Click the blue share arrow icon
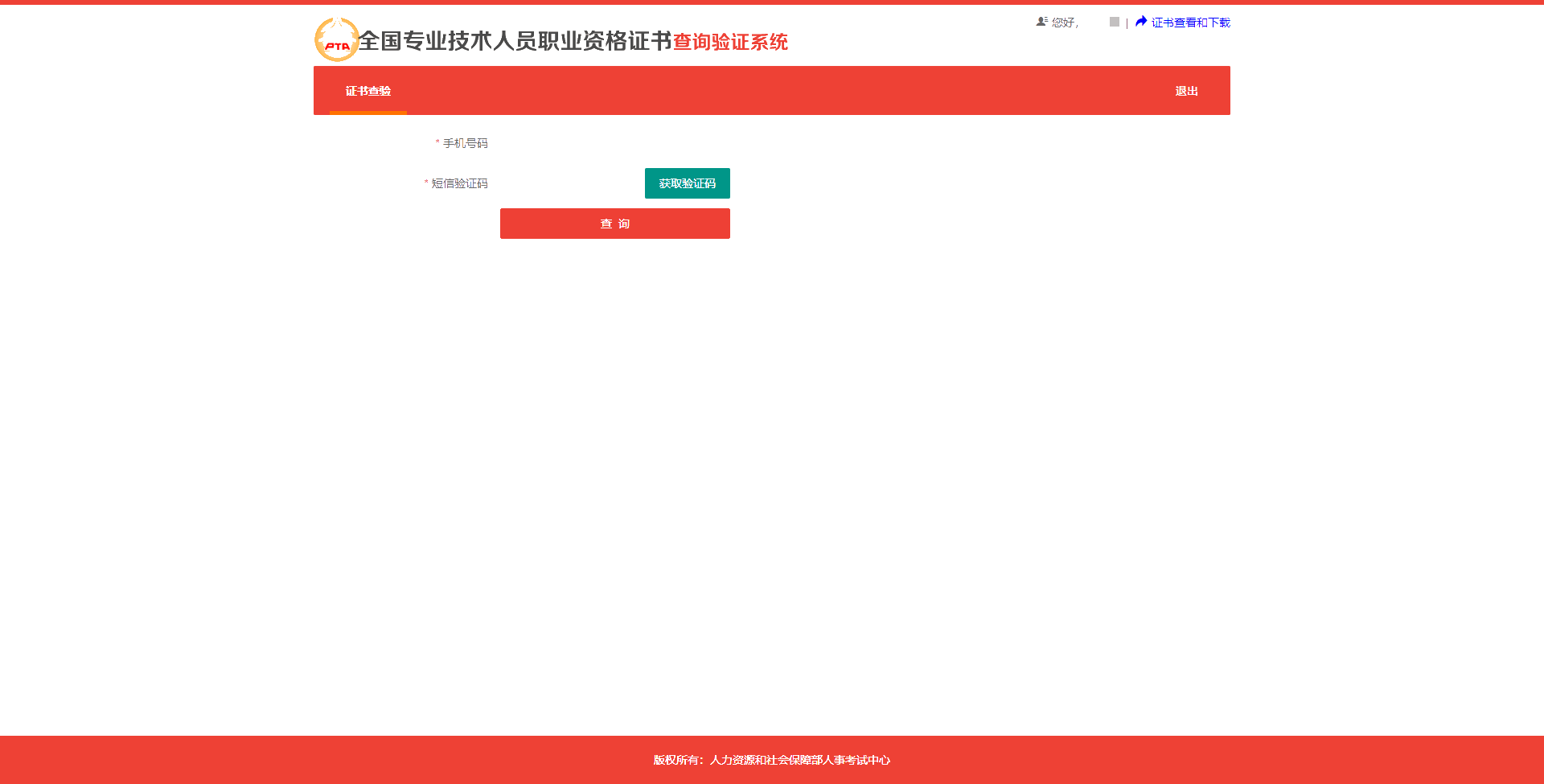 1141,22
